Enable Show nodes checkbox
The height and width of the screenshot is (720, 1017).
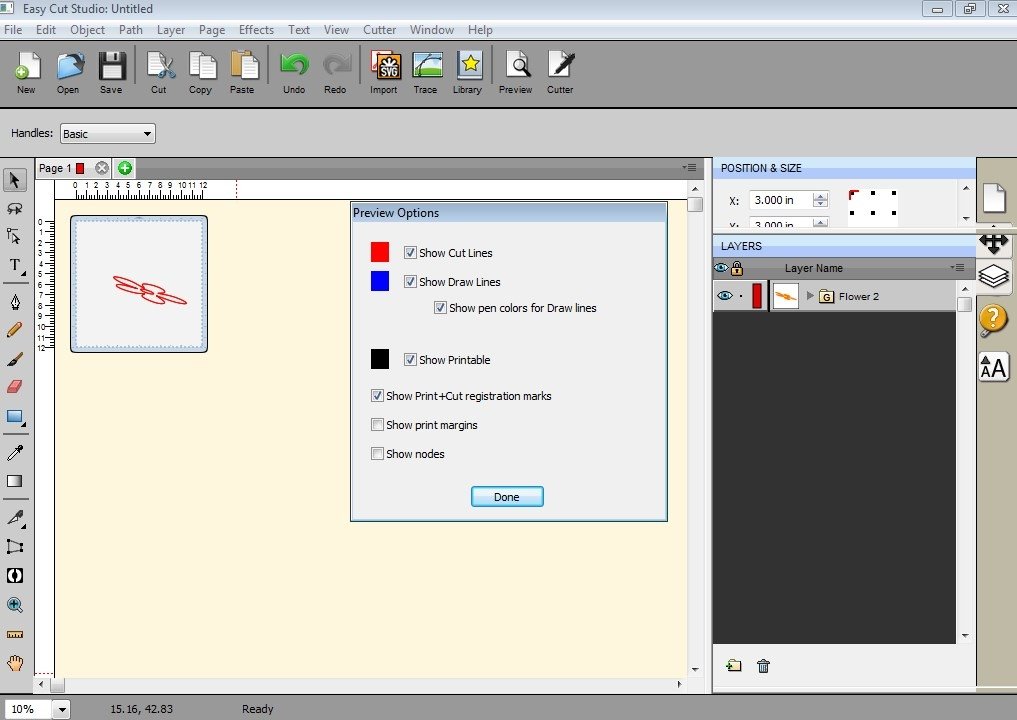pos(377,453)
